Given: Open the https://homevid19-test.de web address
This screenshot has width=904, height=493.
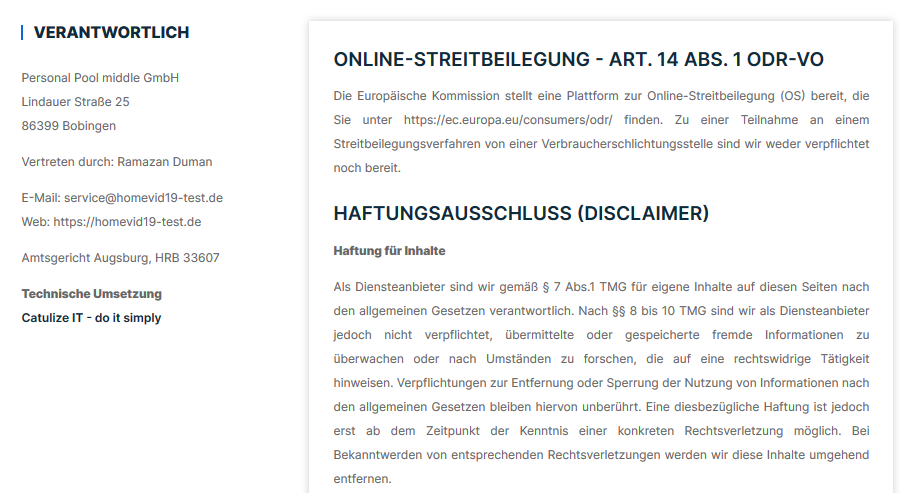Looking at the screenshot, I should click(127, 222).
